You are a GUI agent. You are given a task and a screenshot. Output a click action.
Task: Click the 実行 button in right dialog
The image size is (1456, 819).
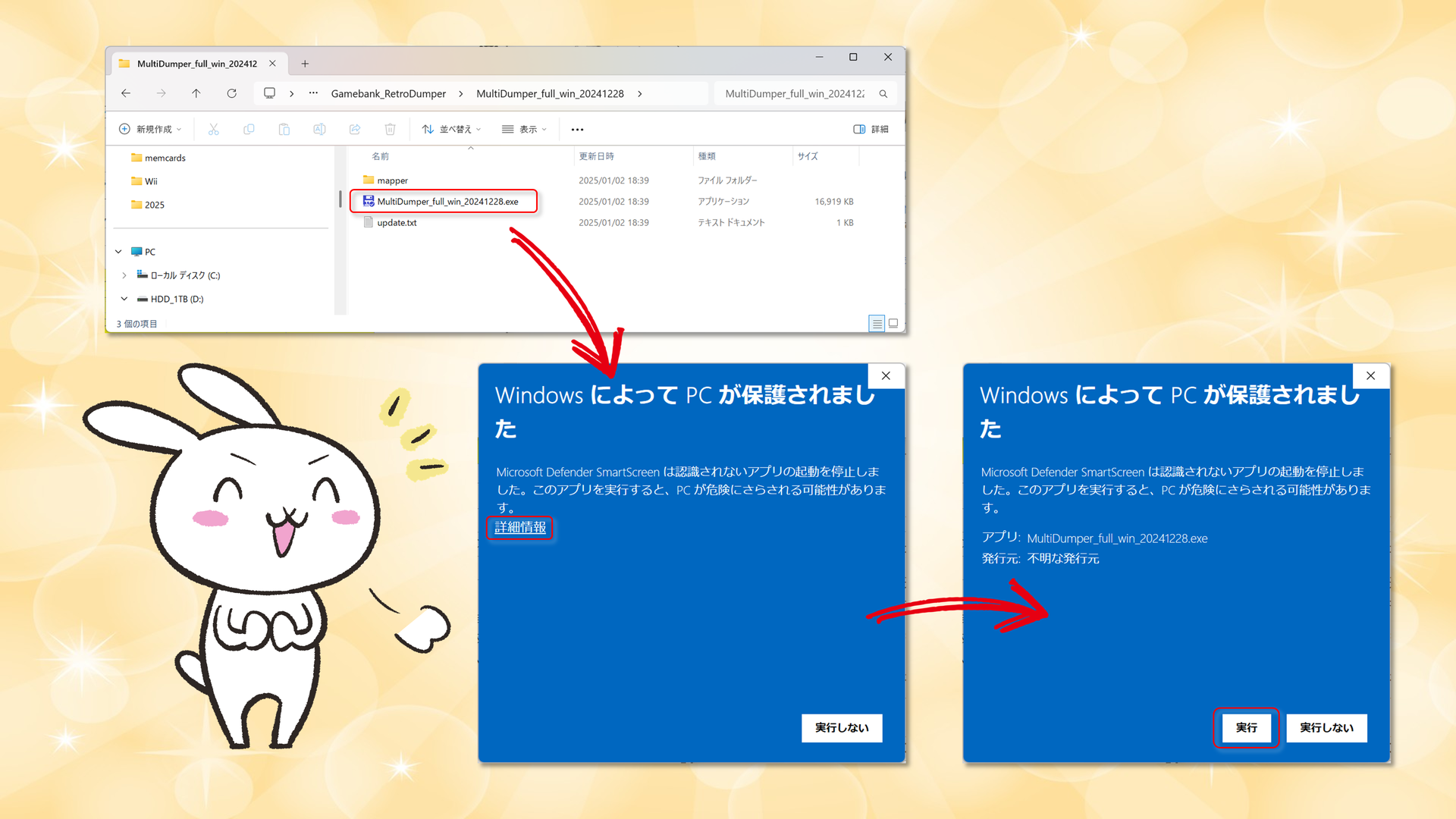1246,728
